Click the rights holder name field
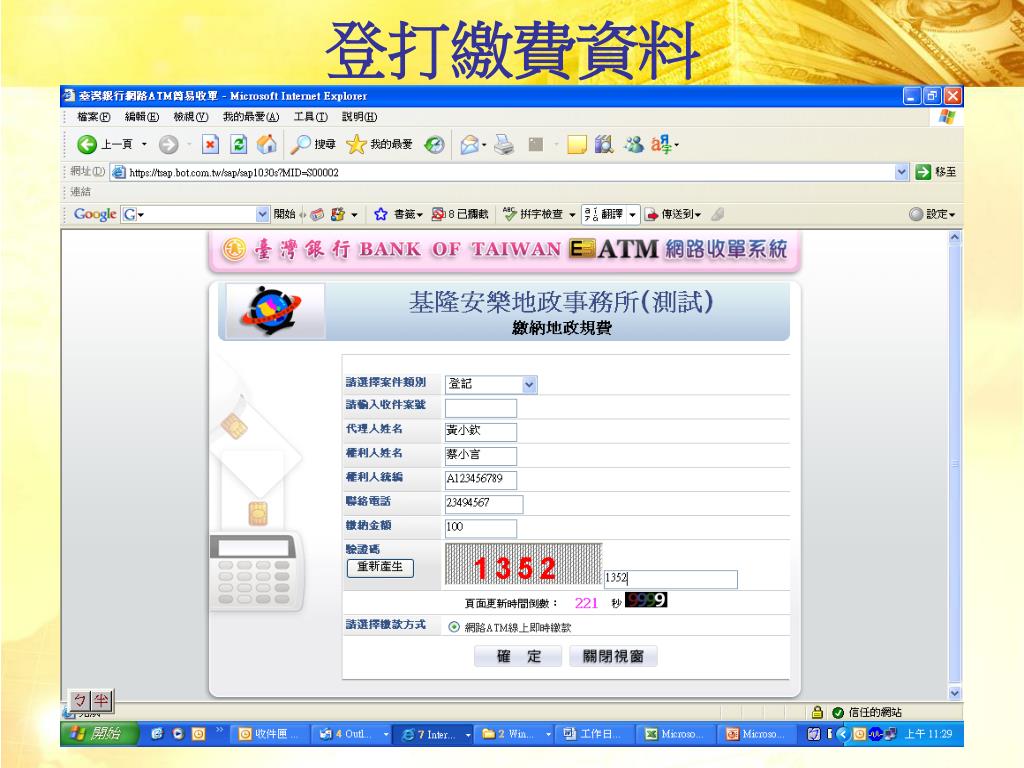Image resolution: width=1024 pixels, height=768 pixels. [x=481, y=456]
